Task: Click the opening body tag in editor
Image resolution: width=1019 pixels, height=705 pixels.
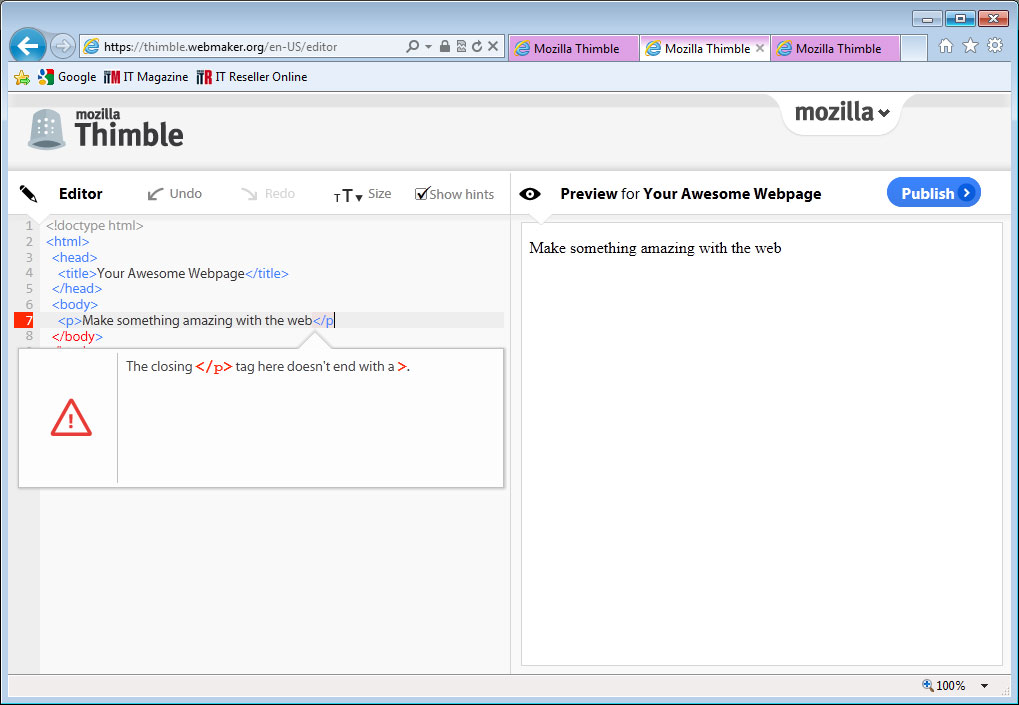Action: [75, 305]
